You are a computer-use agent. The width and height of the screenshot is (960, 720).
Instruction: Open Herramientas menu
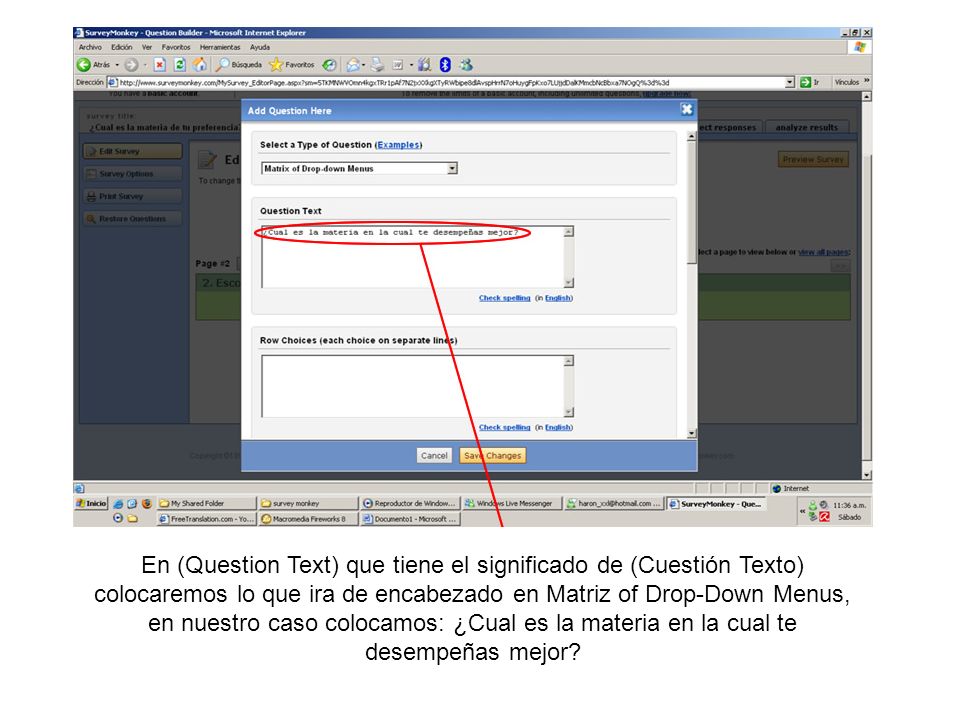(220, 47)
